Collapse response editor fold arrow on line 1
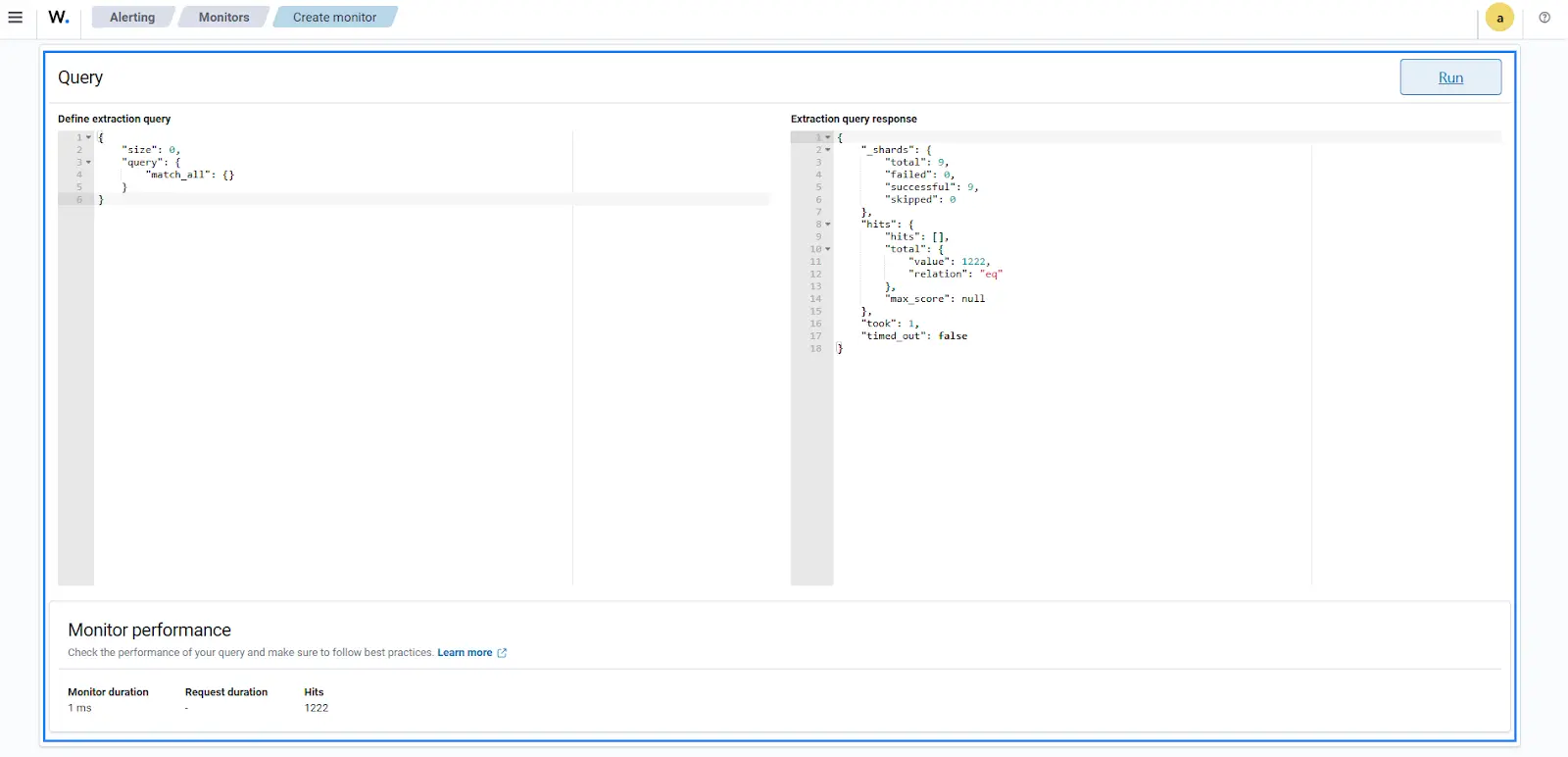This screenshot has height=757, width=1568. pyautogui.click(x=827, y=137)
